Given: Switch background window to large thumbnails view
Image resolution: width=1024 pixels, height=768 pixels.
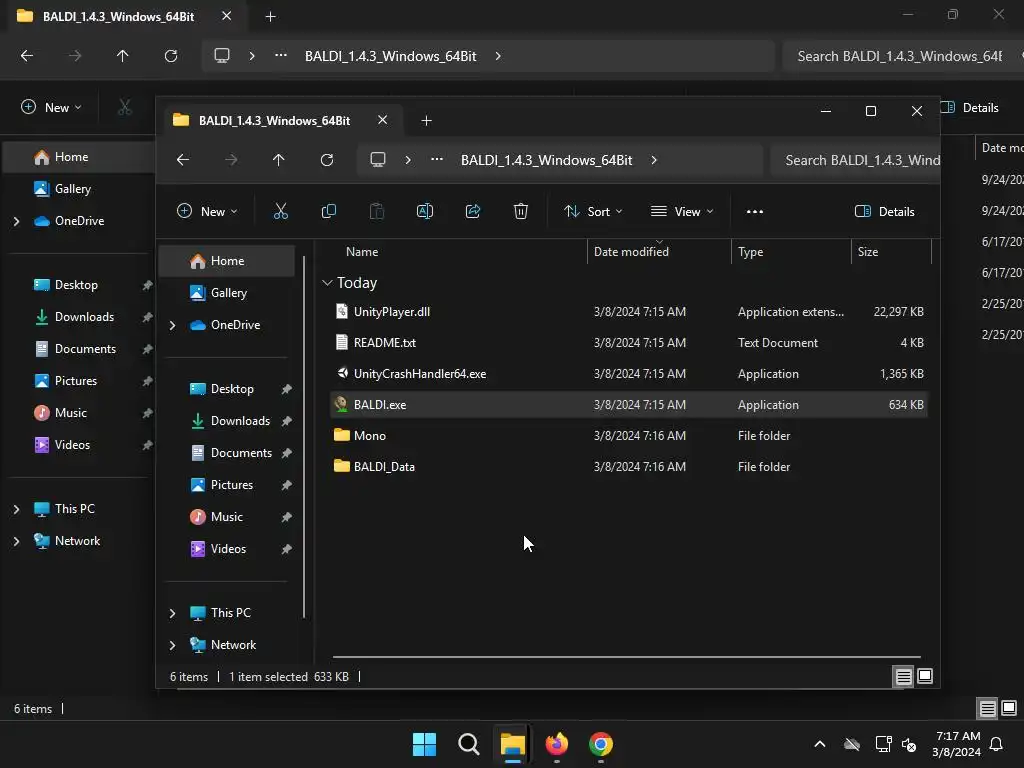Looking at the screenshot, I should tap(1009, 709).
